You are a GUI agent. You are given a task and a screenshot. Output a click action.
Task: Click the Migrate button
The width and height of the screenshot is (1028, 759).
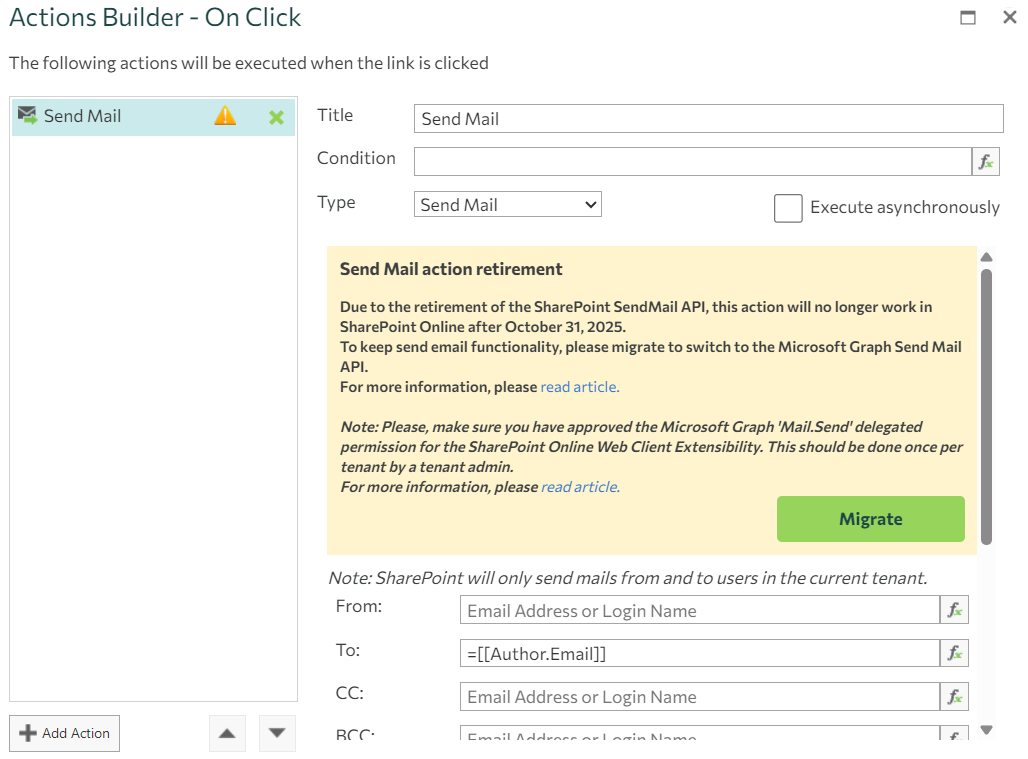tap(871, 518)
